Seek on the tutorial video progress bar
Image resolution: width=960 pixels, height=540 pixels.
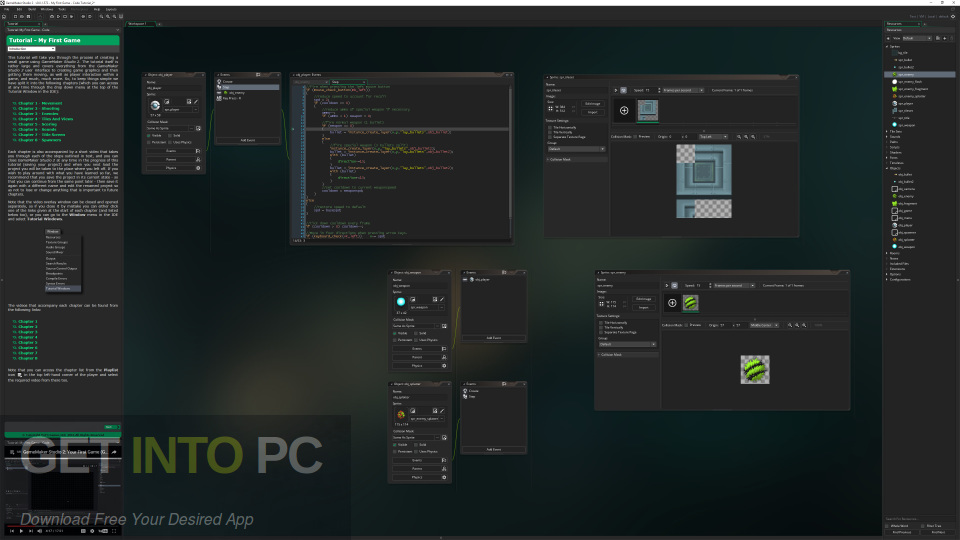[x=62, y=525]
